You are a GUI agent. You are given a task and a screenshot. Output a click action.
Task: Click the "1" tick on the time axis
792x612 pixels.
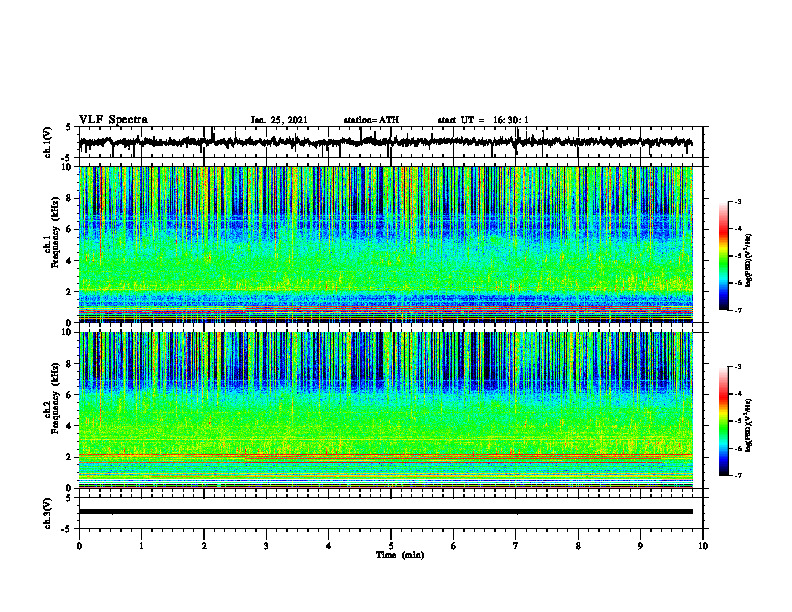coord(141,546)
